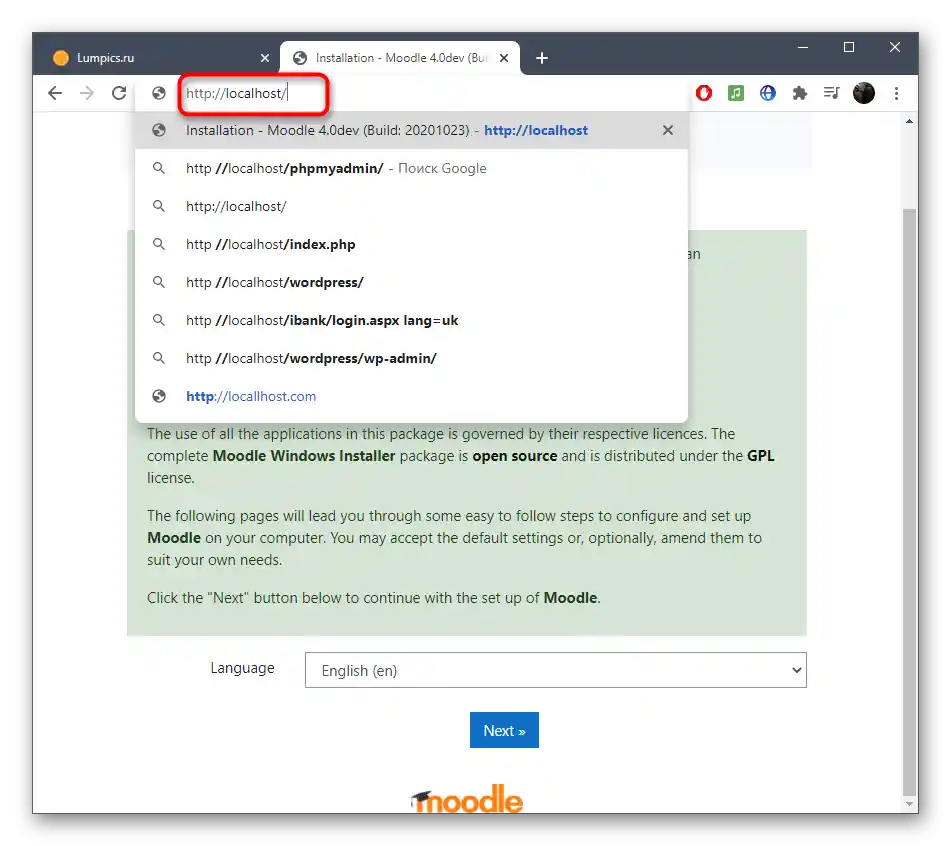
Task: Click search icon beside localhost/index.php suggestion
Action: tap(159, 244)
